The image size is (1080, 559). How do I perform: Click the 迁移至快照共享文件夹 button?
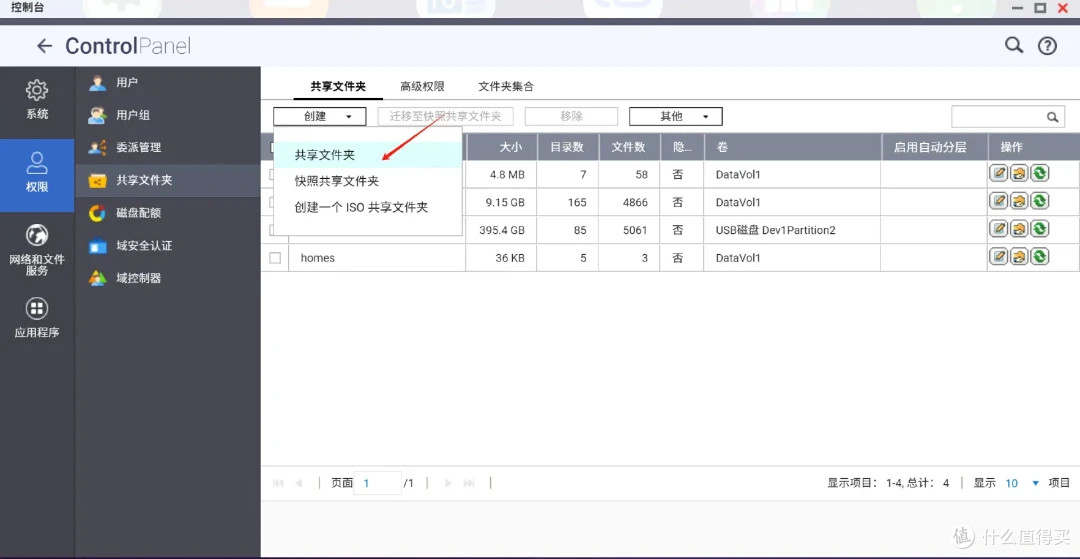coord(446,116)
